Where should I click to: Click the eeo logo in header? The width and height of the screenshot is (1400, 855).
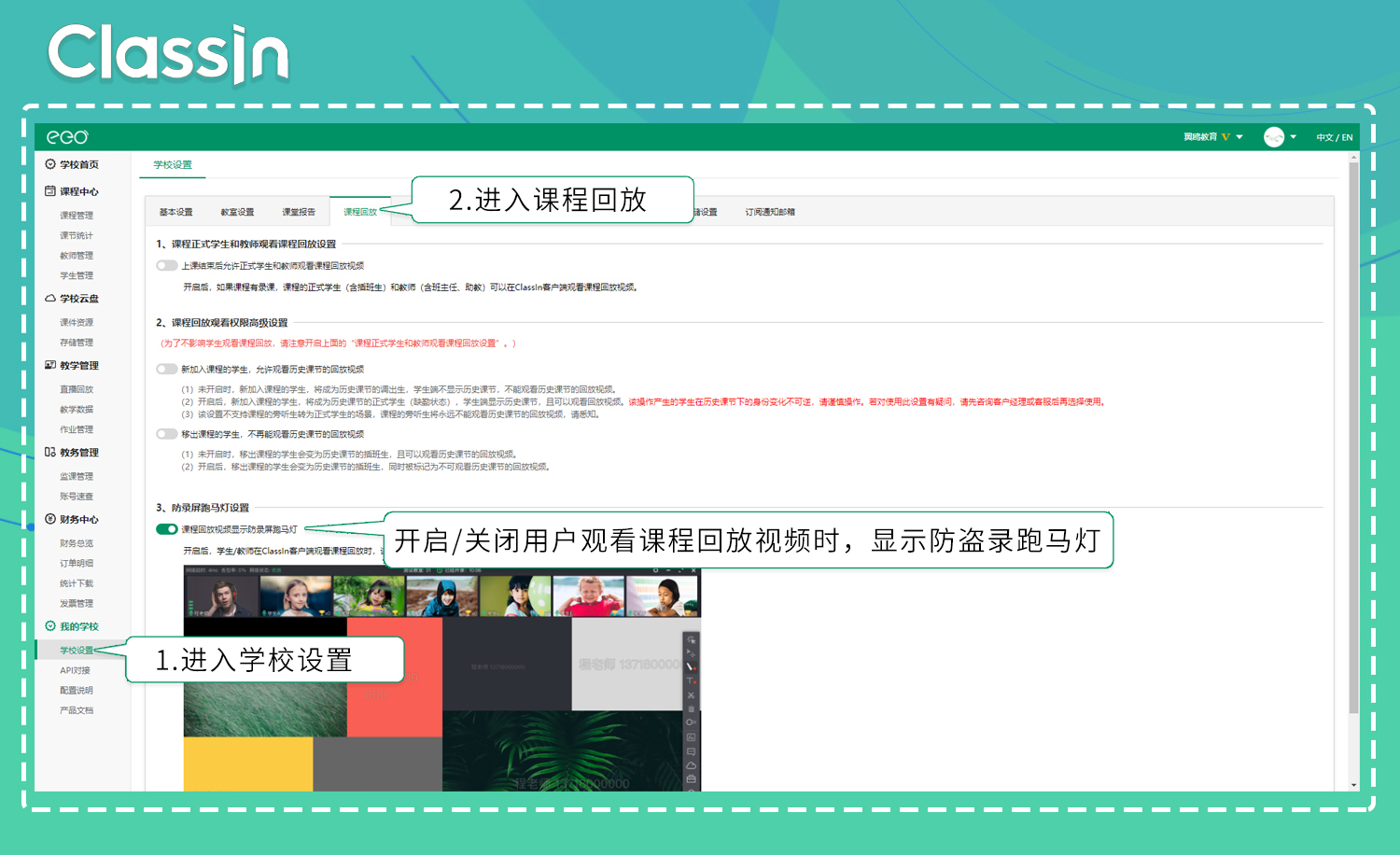click(67, 137)
